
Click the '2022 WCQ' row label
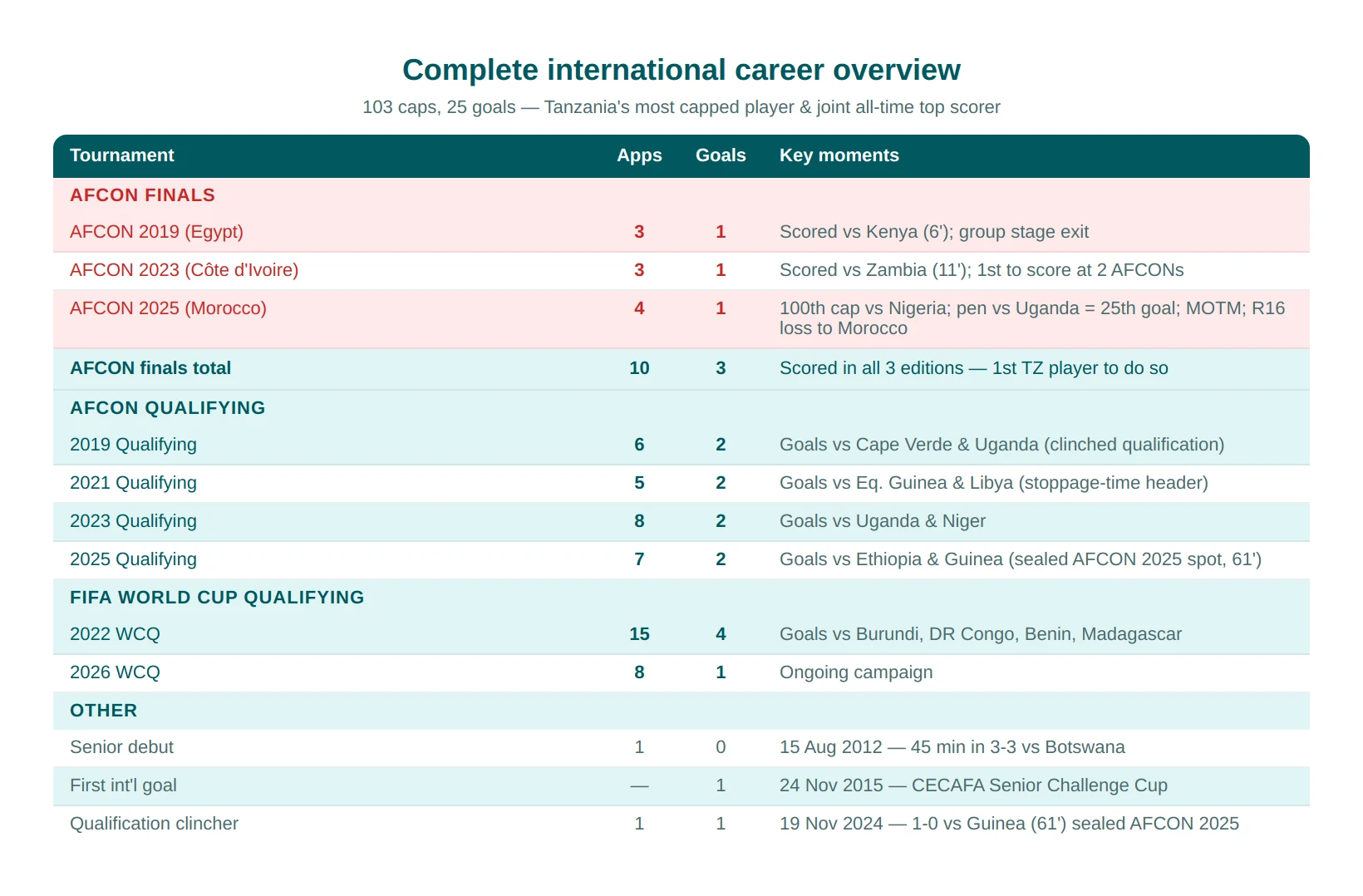tap(115, 634)
